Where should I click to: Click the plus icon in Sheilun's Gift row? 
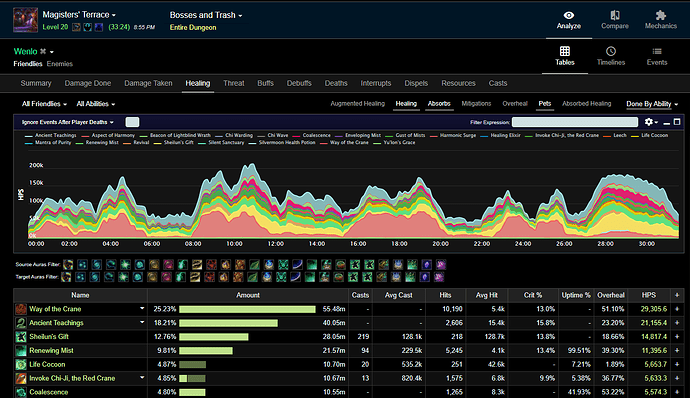click(x=677, y=337)
